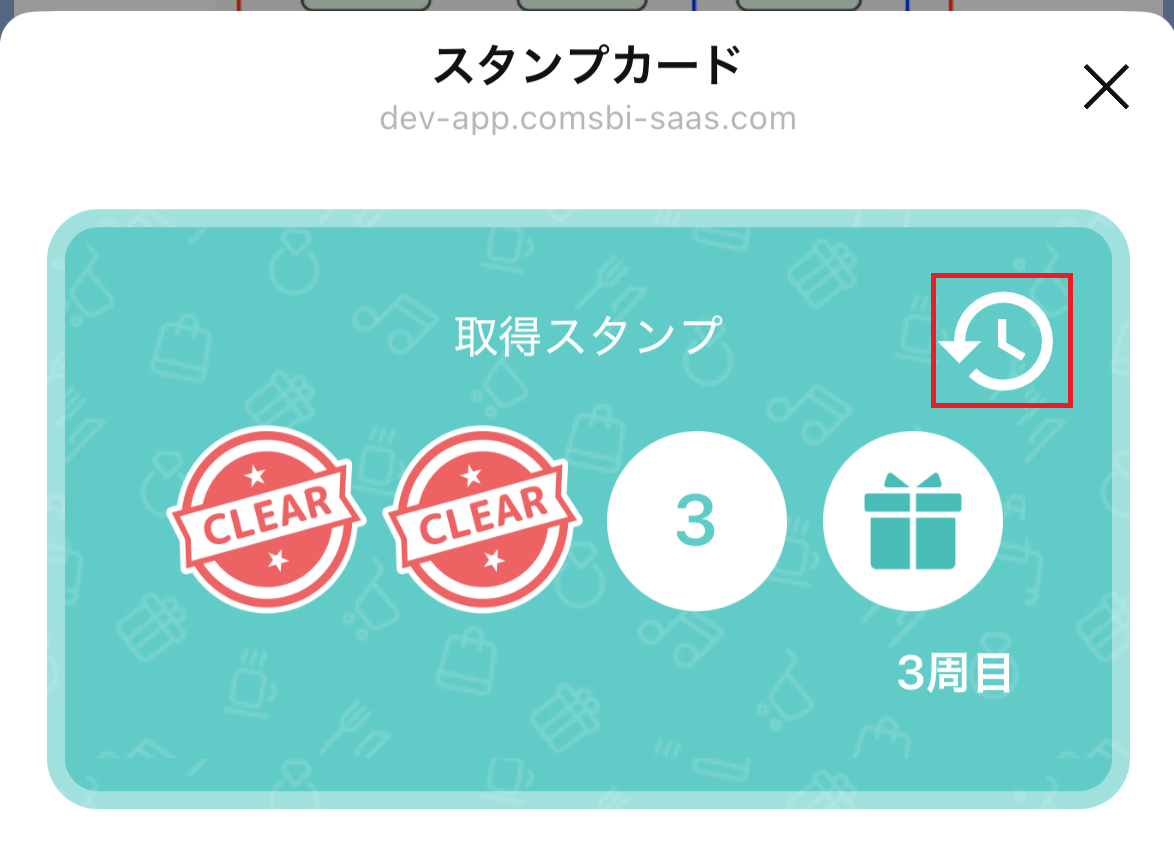Select the gift box reward circle
1174x862 pixels.
point(913,520)
